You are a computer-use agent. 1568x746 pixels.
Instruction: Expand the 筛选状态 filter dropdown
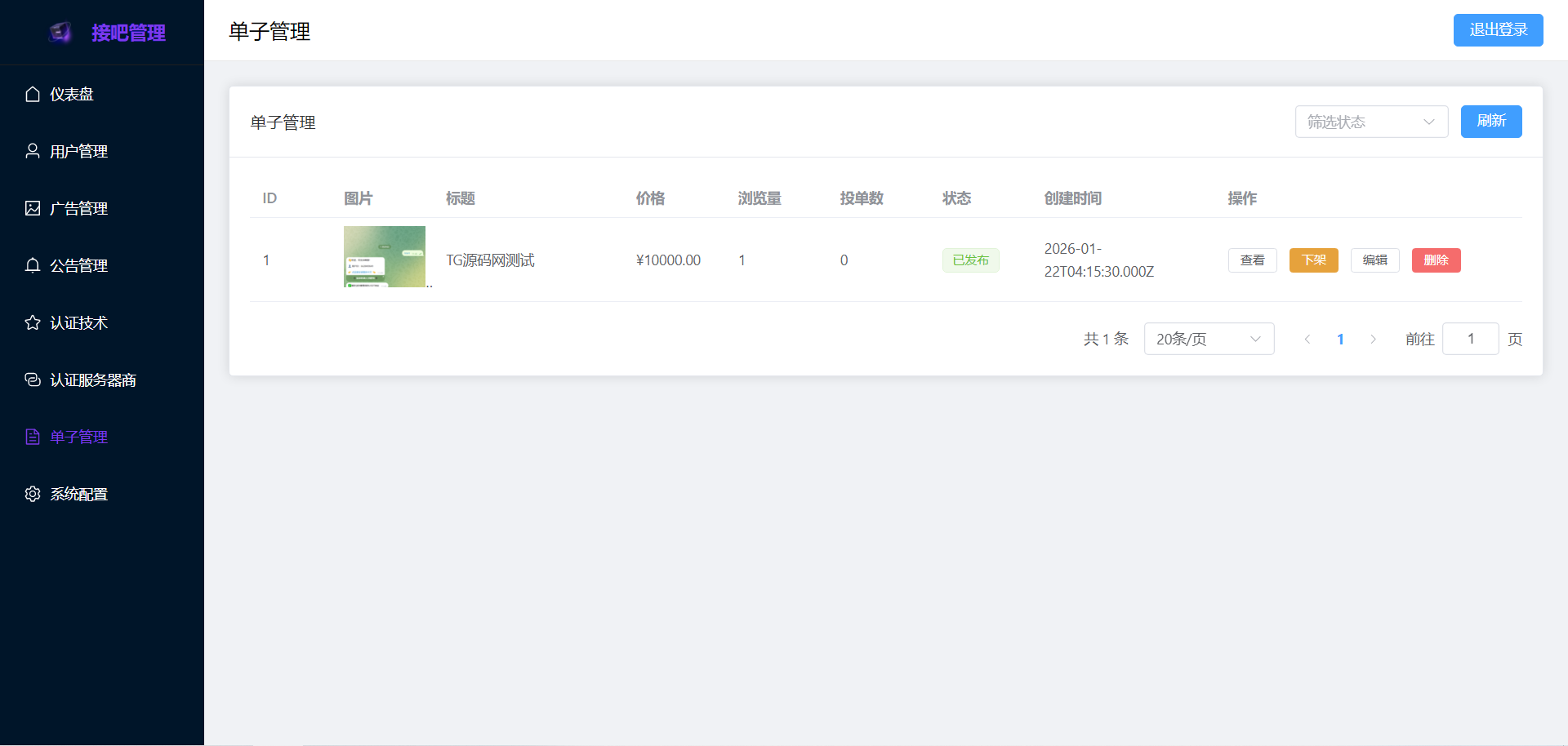tap(1371, 122)
